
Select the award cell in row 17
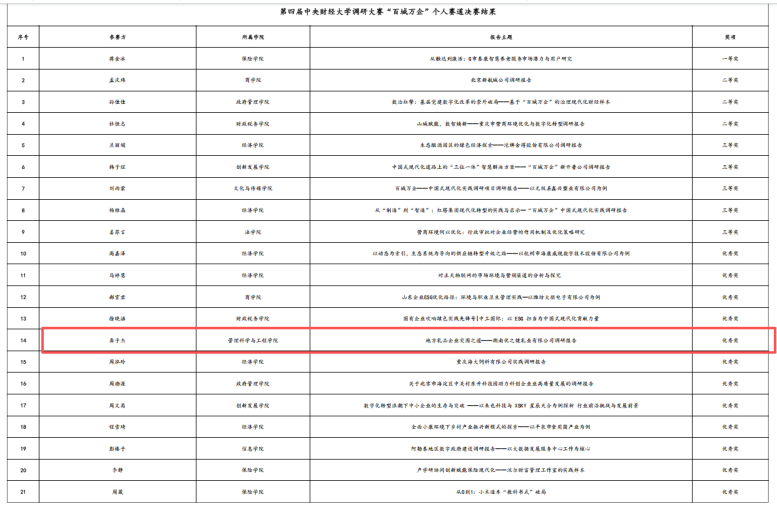(731, 406)
